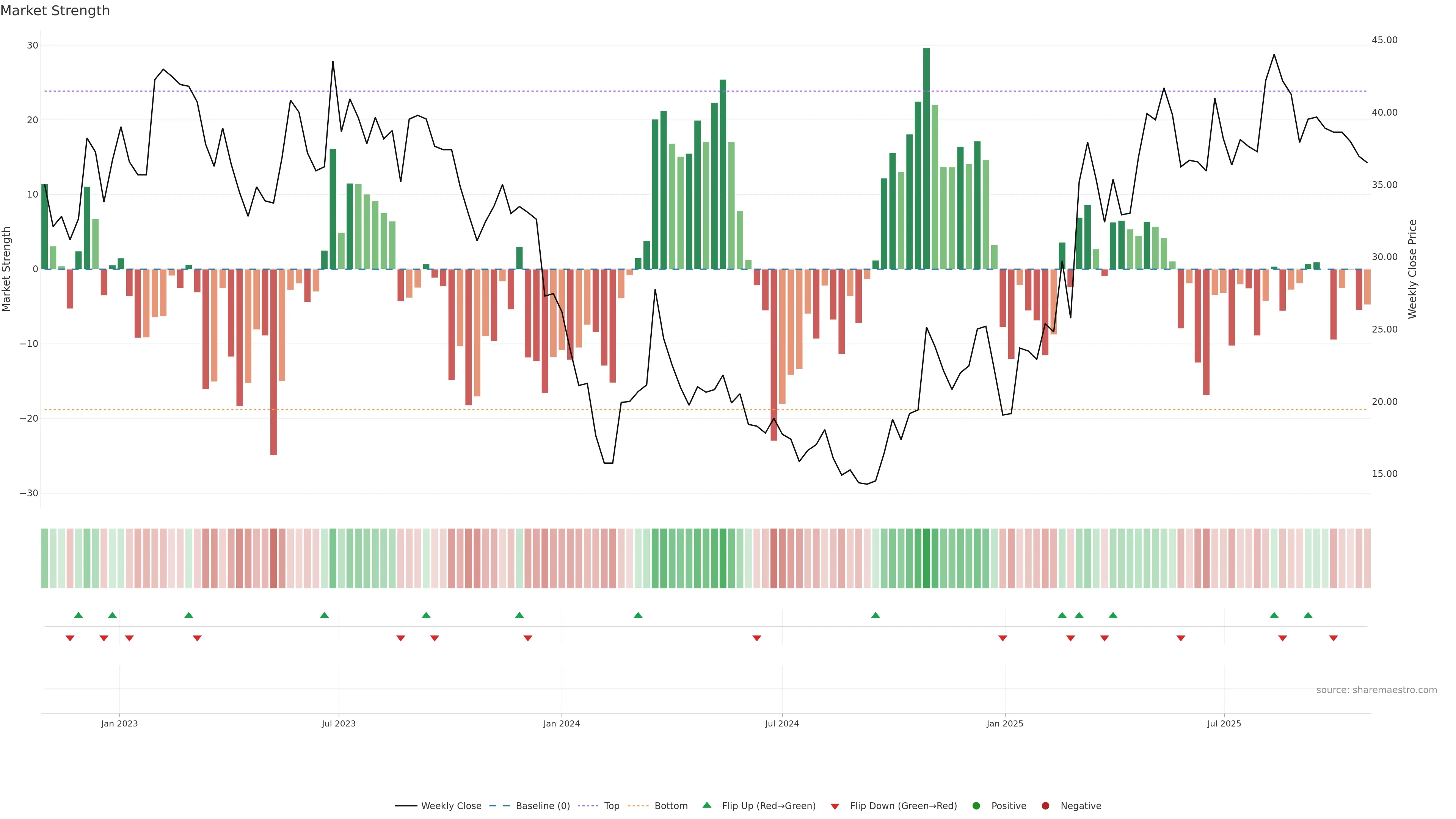Click lone flip-down marker just before Jul 2024
1456x819 pixels.
(757, 638)
